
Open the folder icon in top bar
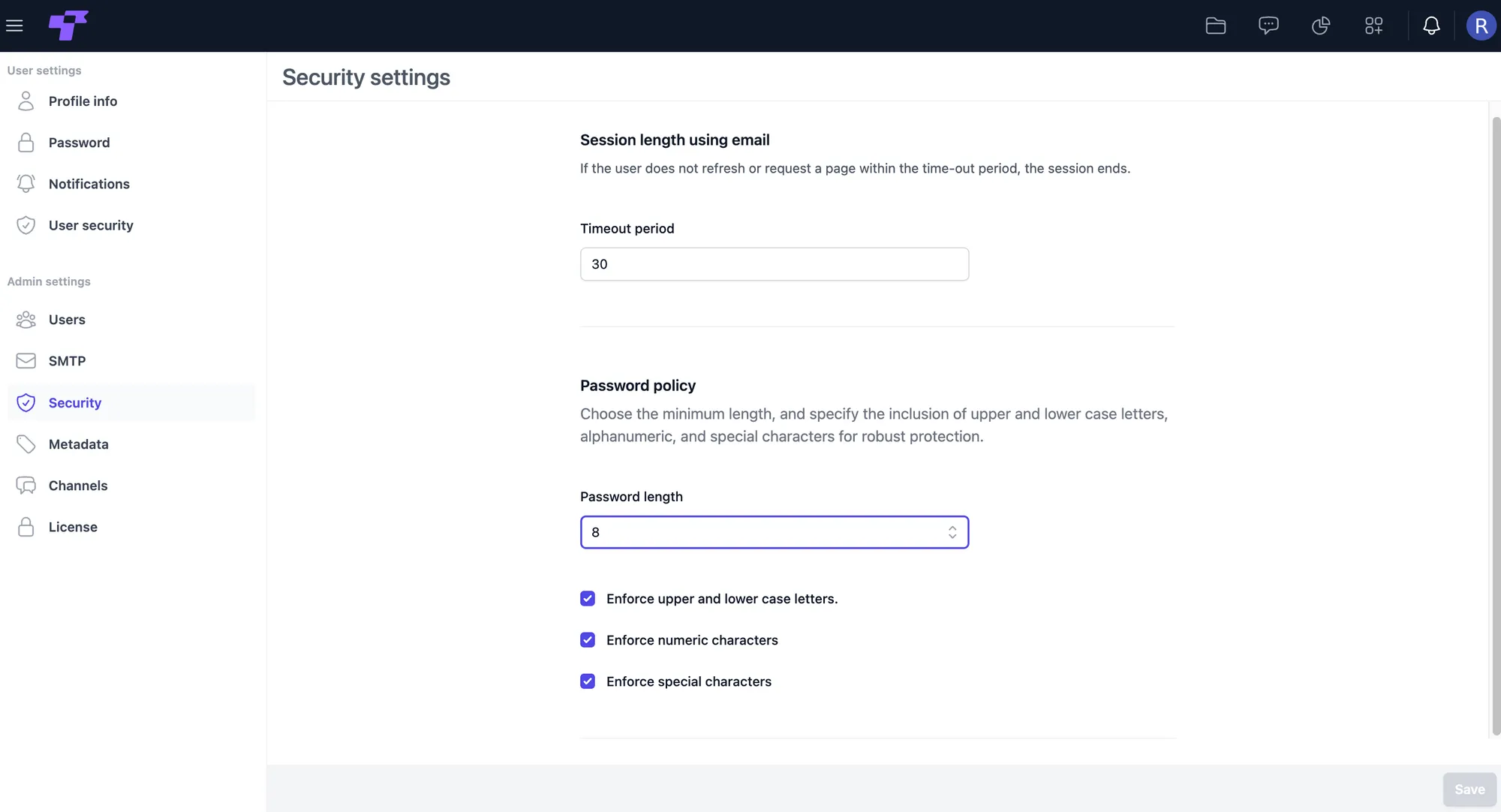pyautogui.click(x=1216, y=26)
